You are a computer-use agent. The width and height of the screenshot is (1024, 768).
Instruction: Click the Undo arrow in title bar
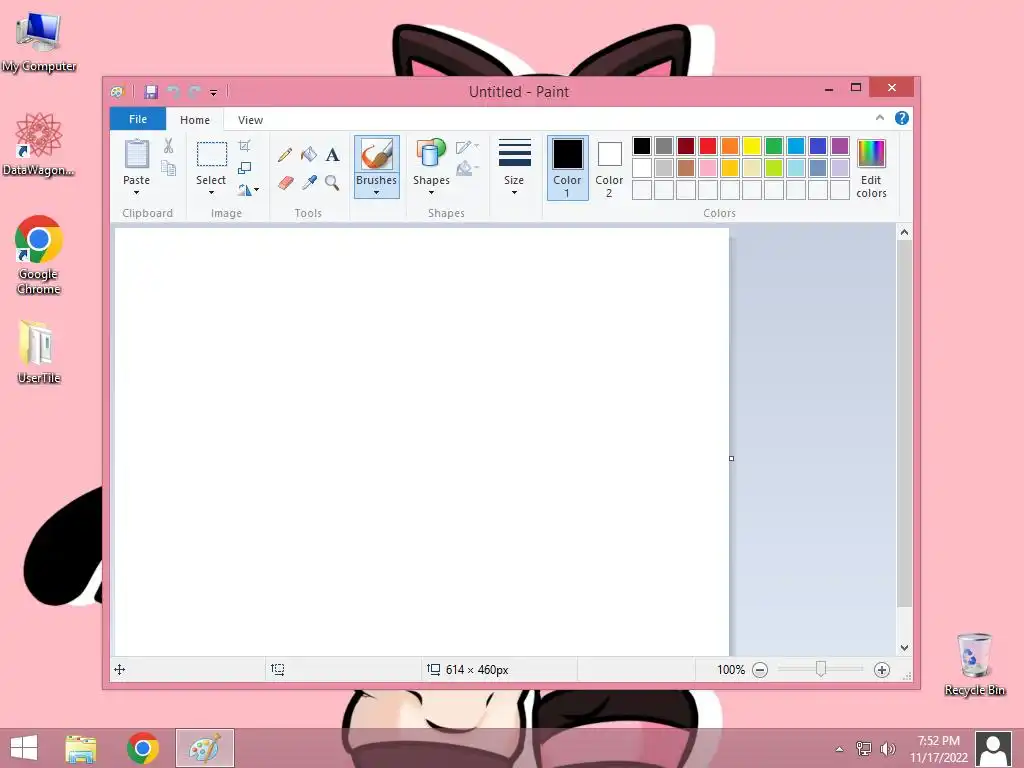[173, 92]
